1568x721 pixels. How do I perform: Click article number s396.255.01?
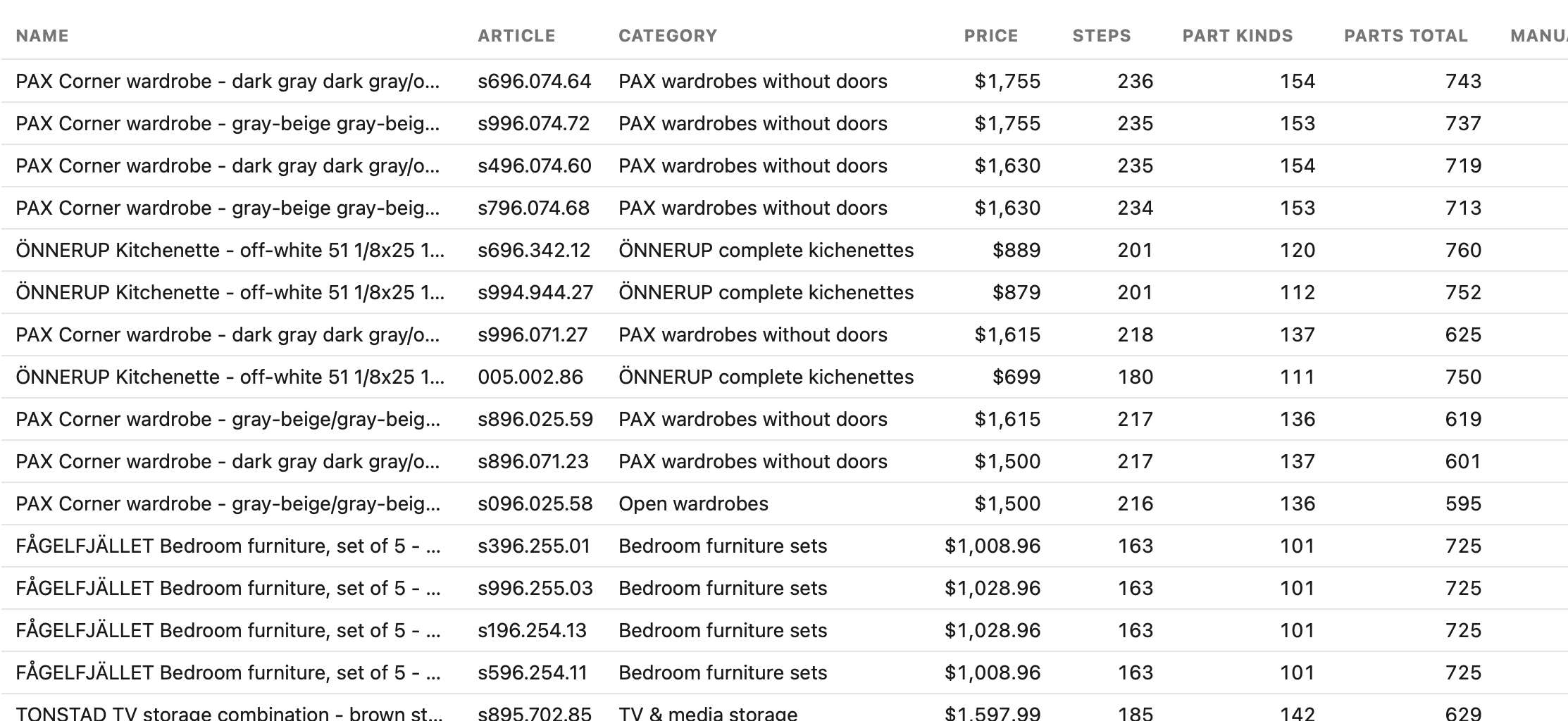[x=534, y=546]
